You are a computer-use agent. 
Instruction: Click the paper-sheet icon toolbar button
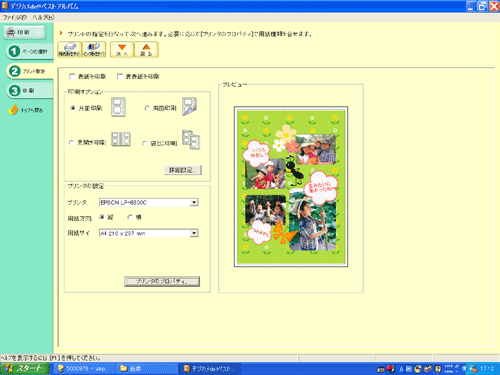69,49
